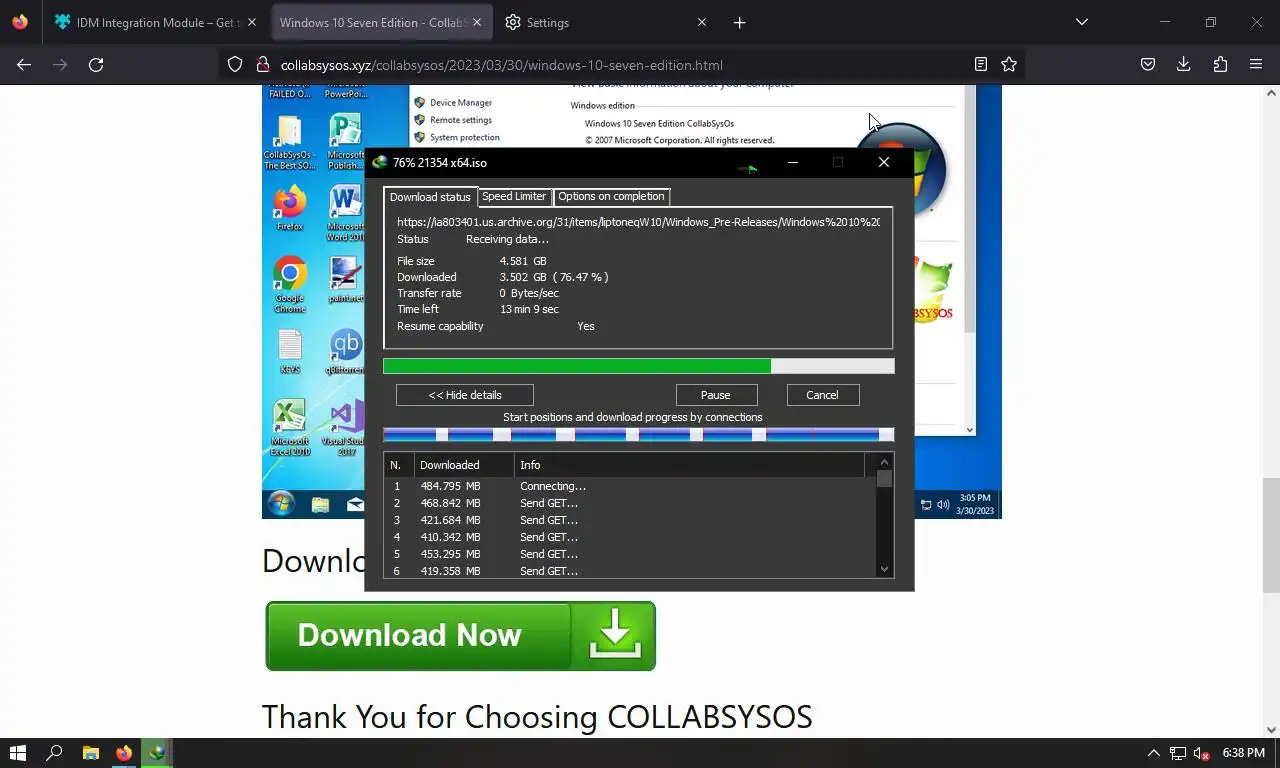
Task: Open the Extensions puzzle menu
Action: [1220, 64]
